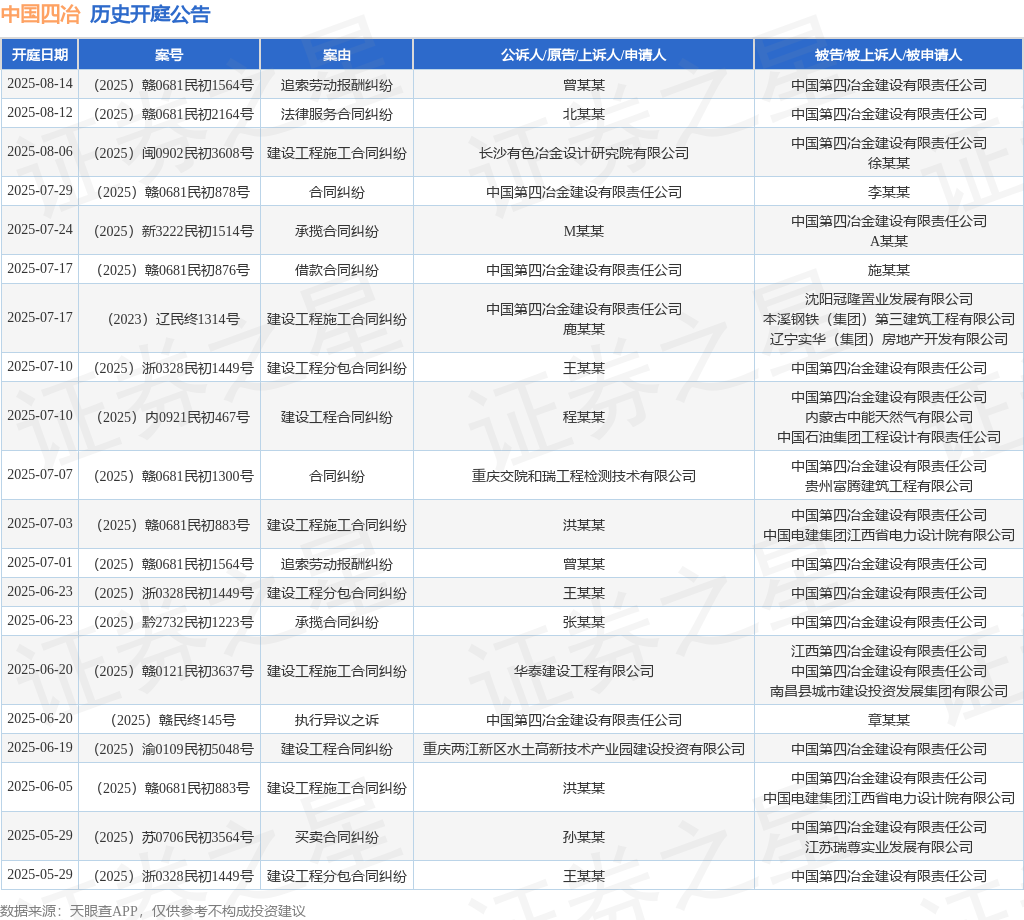Click defendant 徐某某

(x=889, y=163)
